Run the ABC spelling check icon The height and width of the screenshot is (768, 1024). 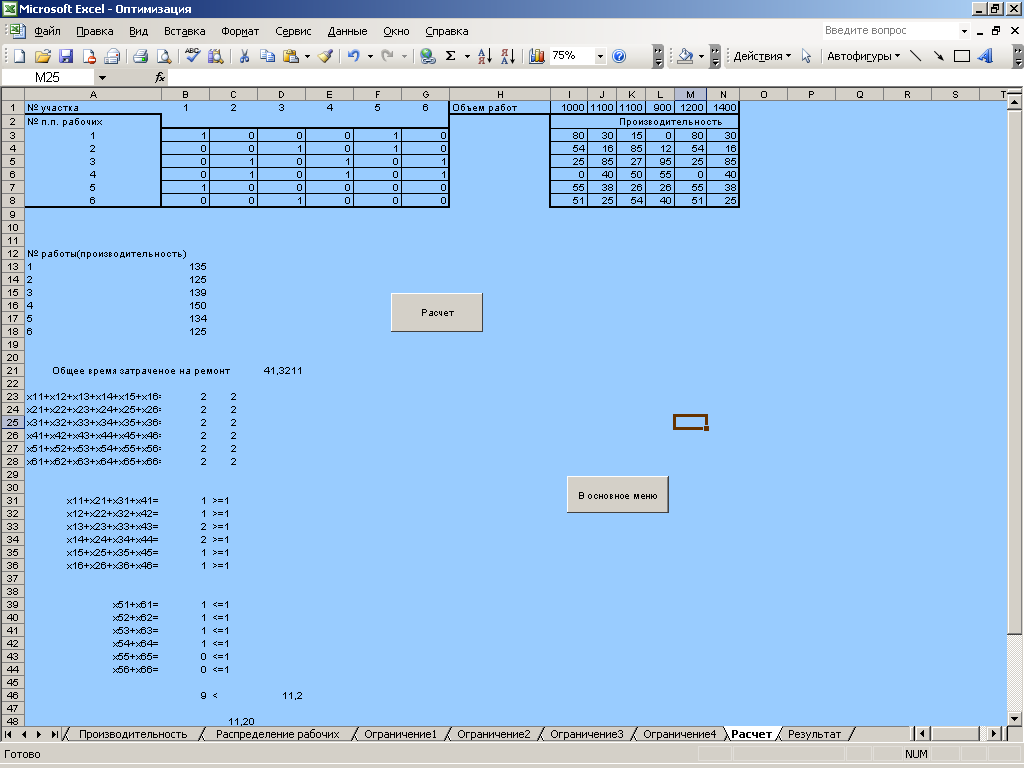pyautogui.click(x=192, y=56)
